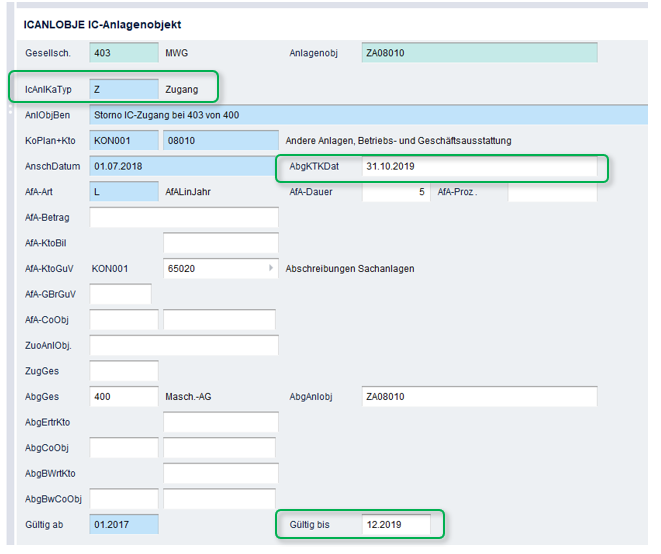
Task: Click the AfA-Dauer field showing 5
Action: [396, 192]
